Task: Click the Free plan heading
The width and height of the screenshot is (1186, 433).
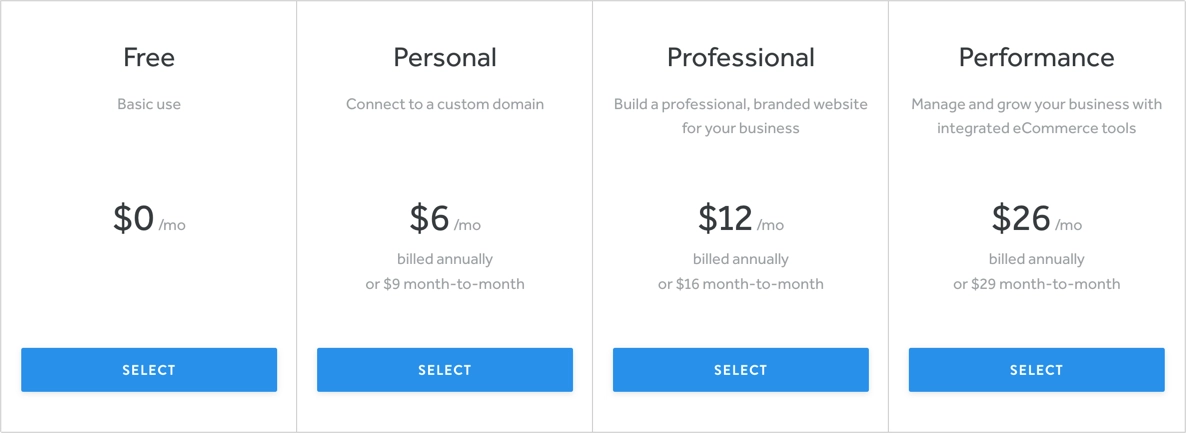Action: [149, 58]
